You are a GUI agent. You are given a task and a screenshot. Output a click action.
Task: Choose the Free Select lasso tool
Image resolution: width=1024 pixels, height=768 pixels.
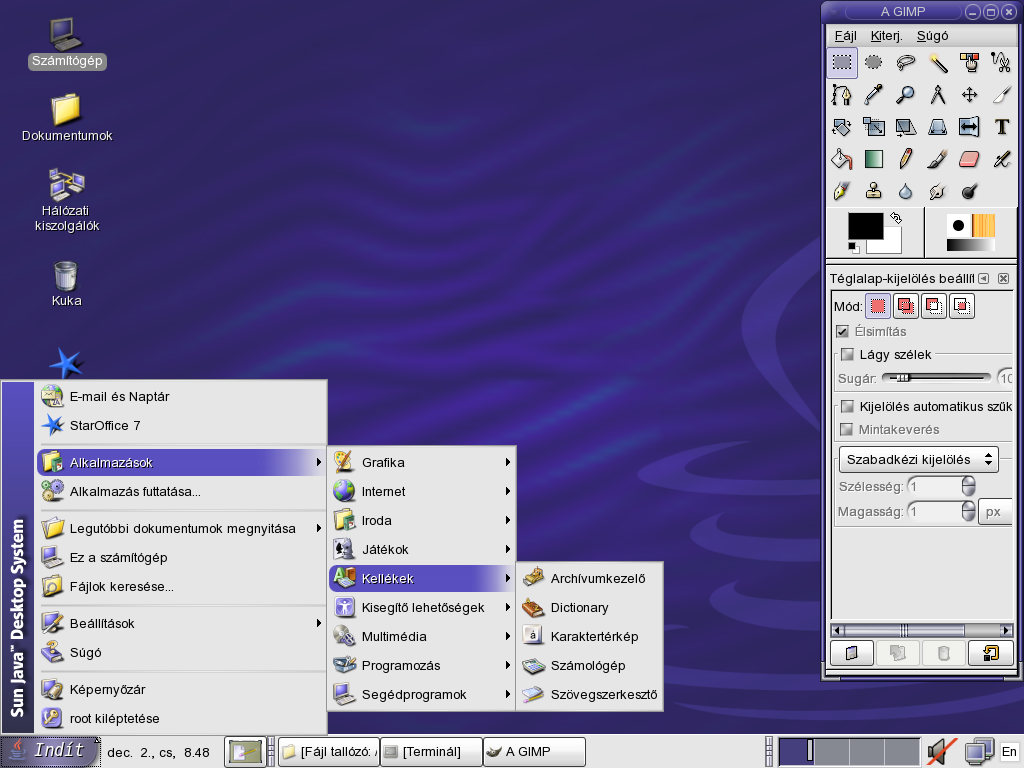point(906,63)
